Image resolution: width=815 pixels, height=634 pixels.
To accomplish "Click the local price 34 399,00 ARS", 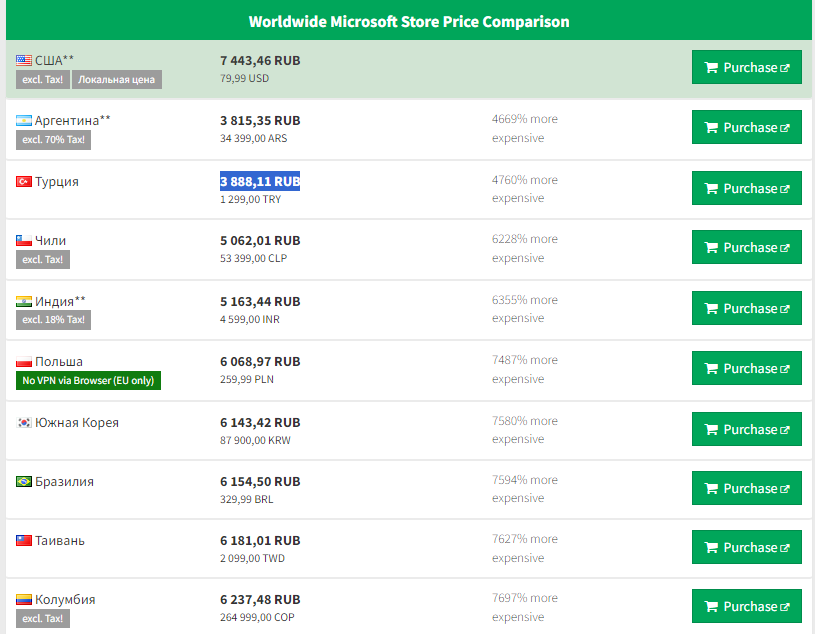I will [x=254, y=138].
